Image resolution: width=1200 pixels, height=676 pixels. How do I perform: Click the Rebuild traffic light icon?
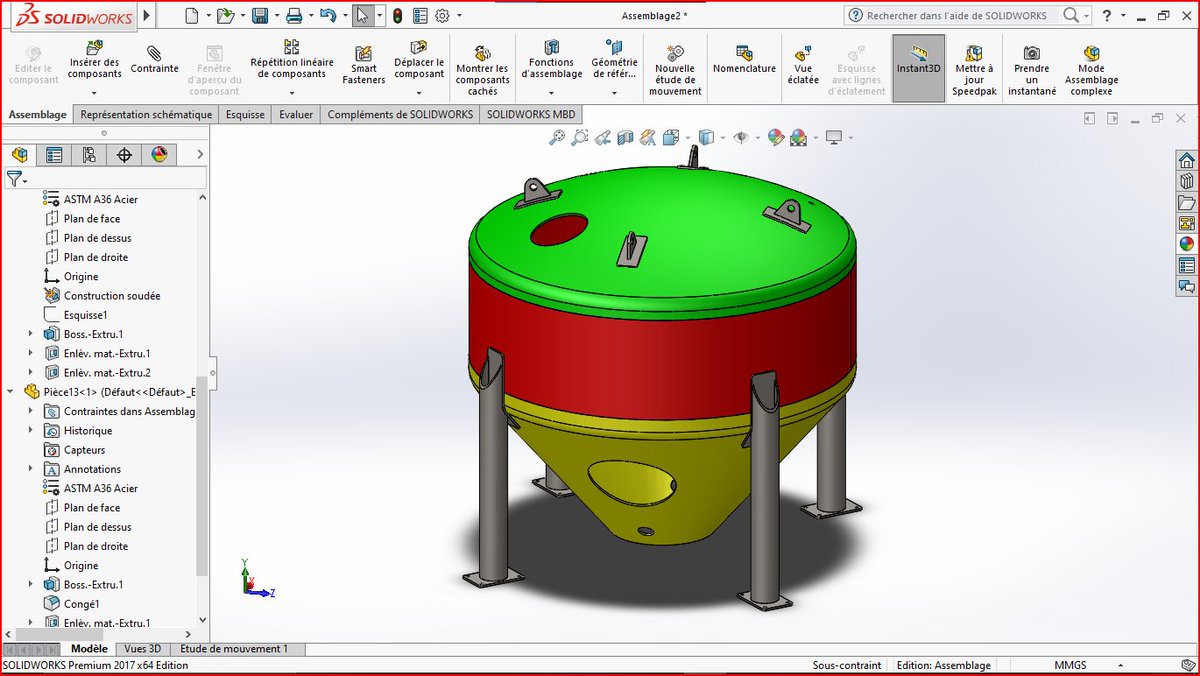point(397,16)
